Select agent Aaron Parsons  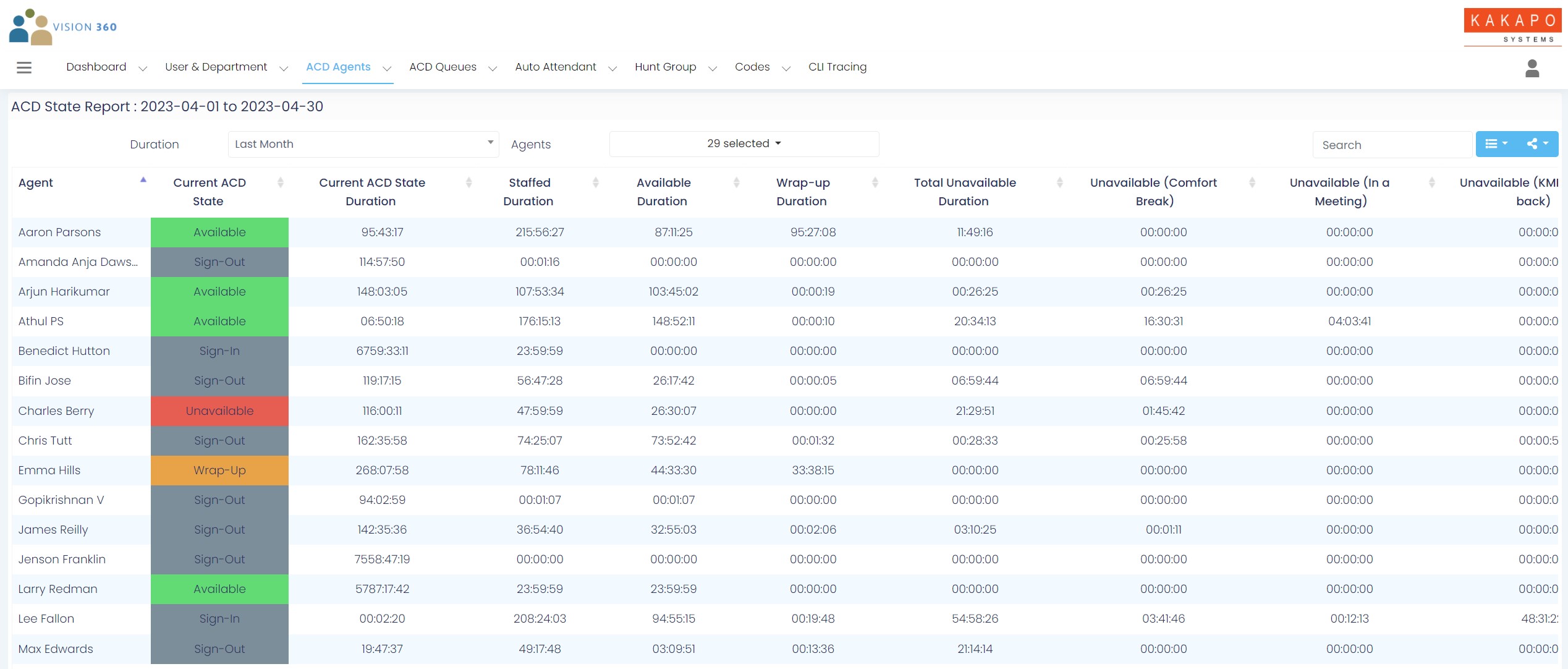(59, 232)
